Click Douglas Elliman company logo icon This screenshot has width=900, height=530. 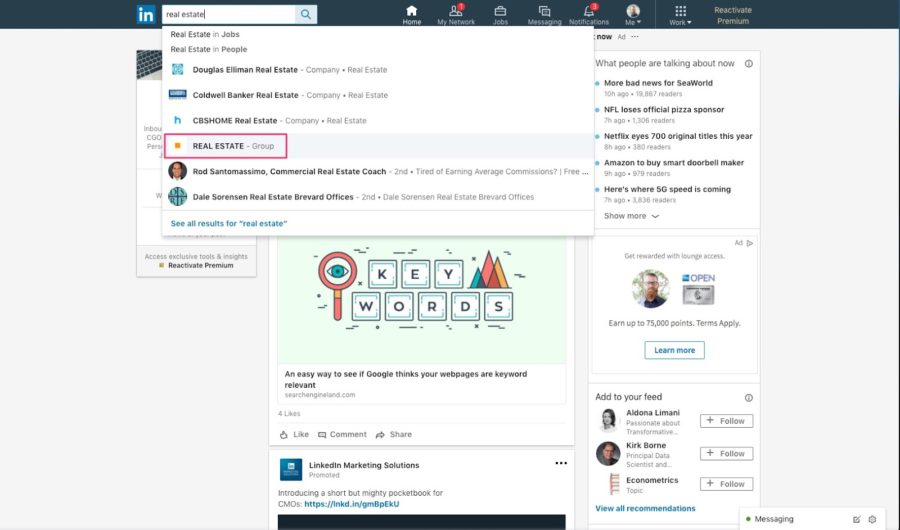click(177, 69)
